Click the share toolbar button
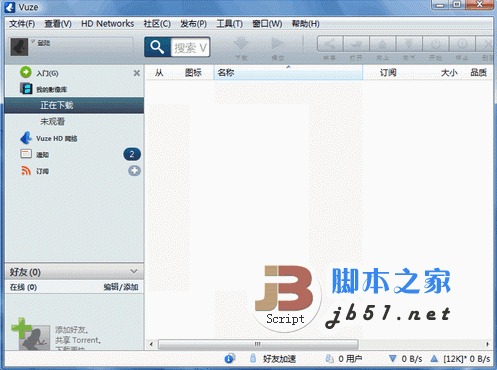The height and width of the screenshot is (370, 497). tap(329, 44)
